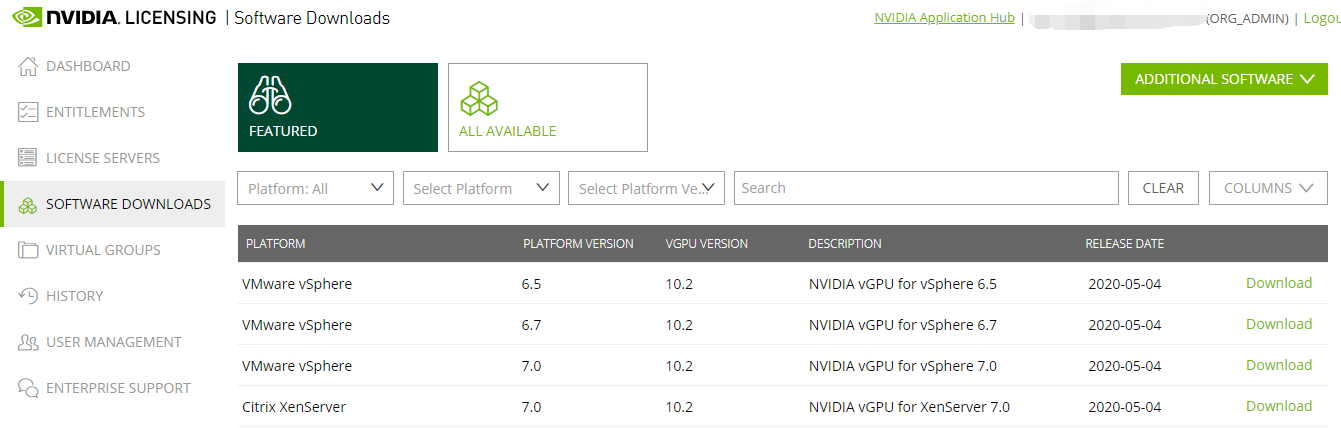Image resolution: width=1341 pixels, height=428 pixels.
Task: Download NVIDIA vGPU for XenServer 7.0
Action: point(1278,406)
